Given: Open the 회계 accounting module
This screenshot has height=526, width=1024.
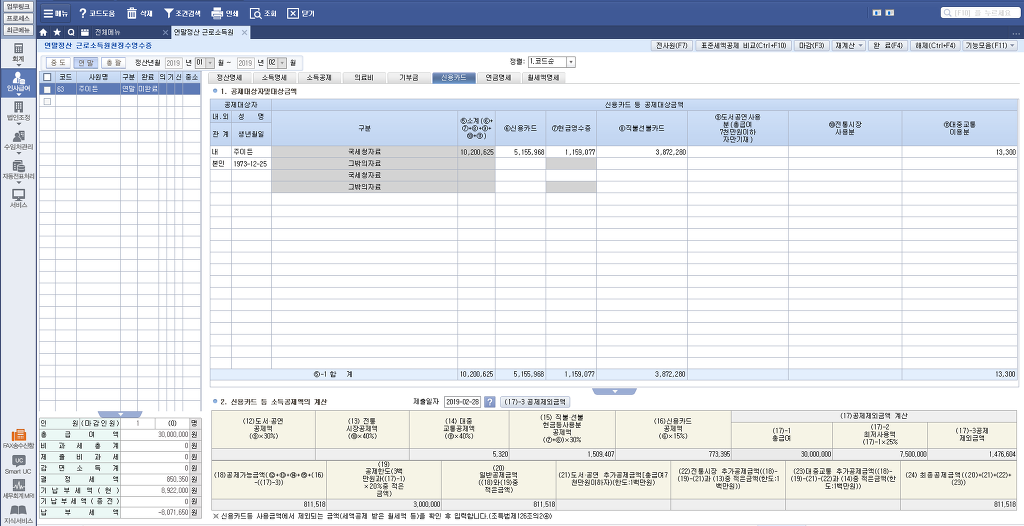Looking at the screenshot, I should (x=18, y=52).
